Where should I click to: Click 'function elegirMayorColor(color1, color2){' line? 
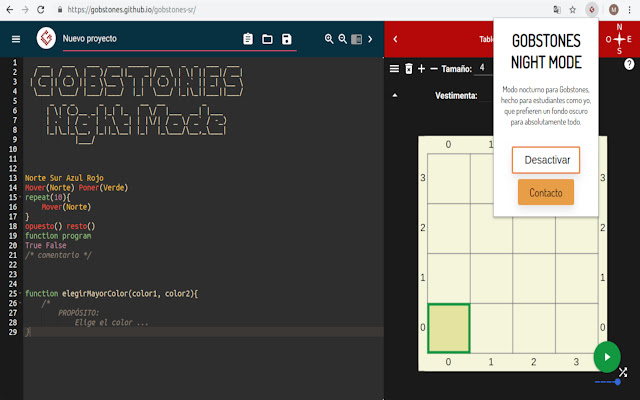111,293
